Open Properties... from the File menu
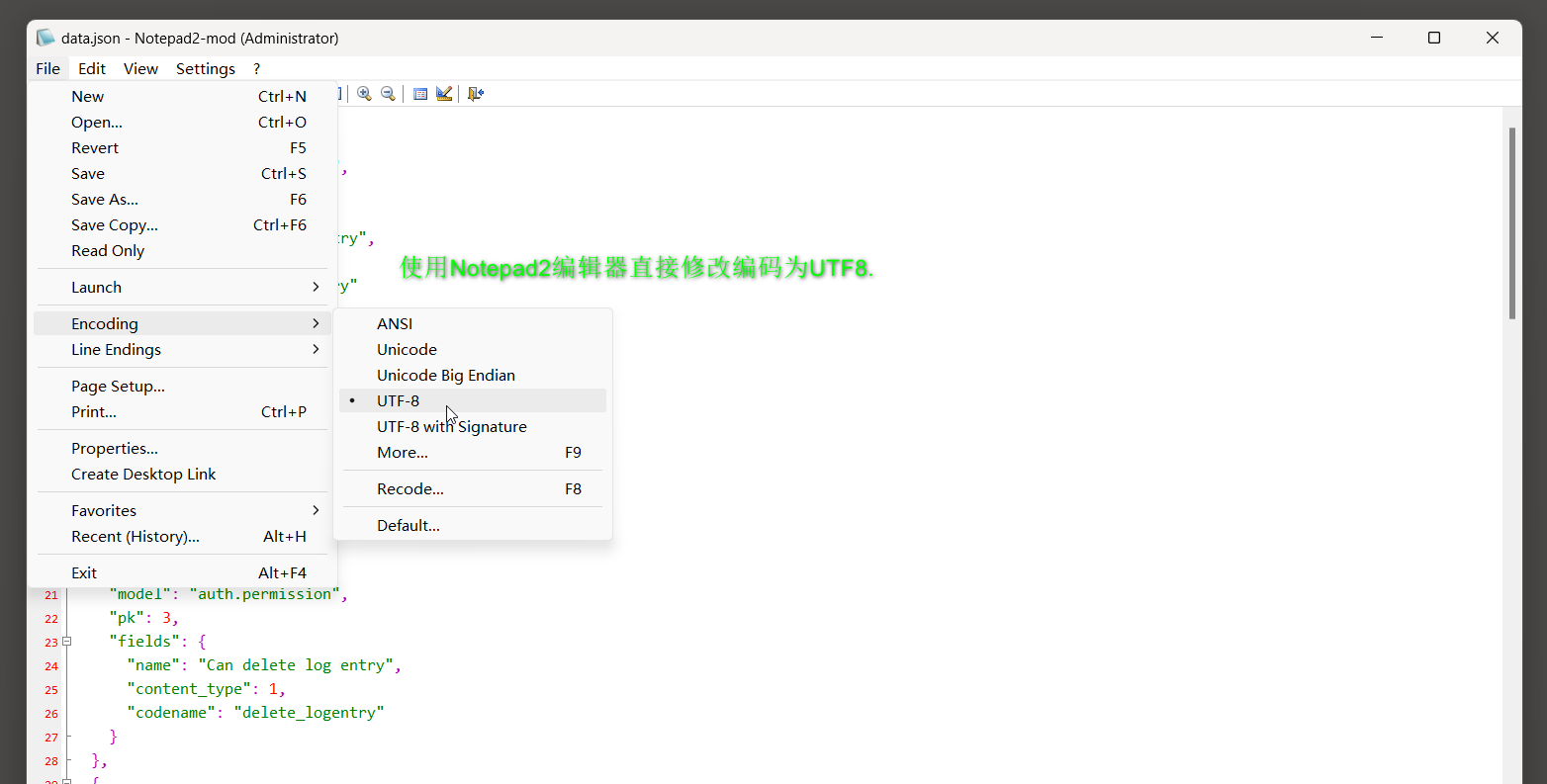Viewport: 1547px width, 784px height. (x=183, y=448)
